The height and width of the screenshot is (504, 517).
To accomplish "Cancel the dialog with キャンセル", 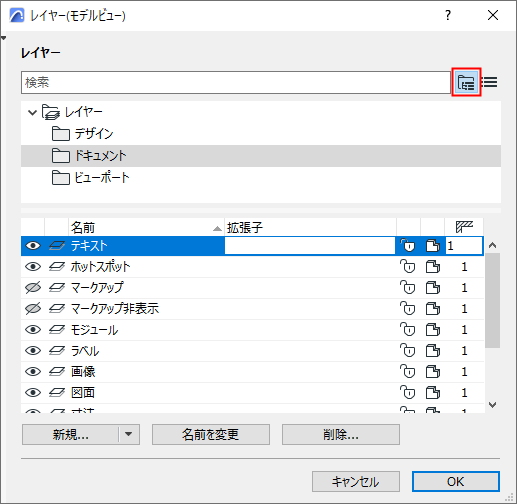I will [356, 481].
